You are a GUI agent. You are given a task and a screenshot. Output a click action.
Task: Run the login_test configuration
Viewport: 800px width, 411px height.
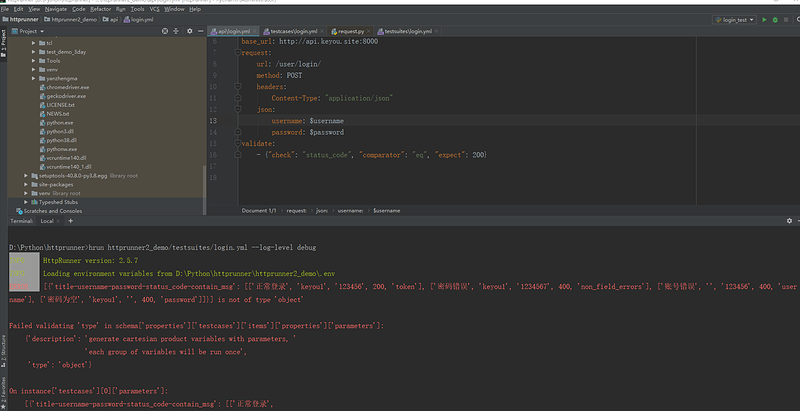click(x=764, y=20)
